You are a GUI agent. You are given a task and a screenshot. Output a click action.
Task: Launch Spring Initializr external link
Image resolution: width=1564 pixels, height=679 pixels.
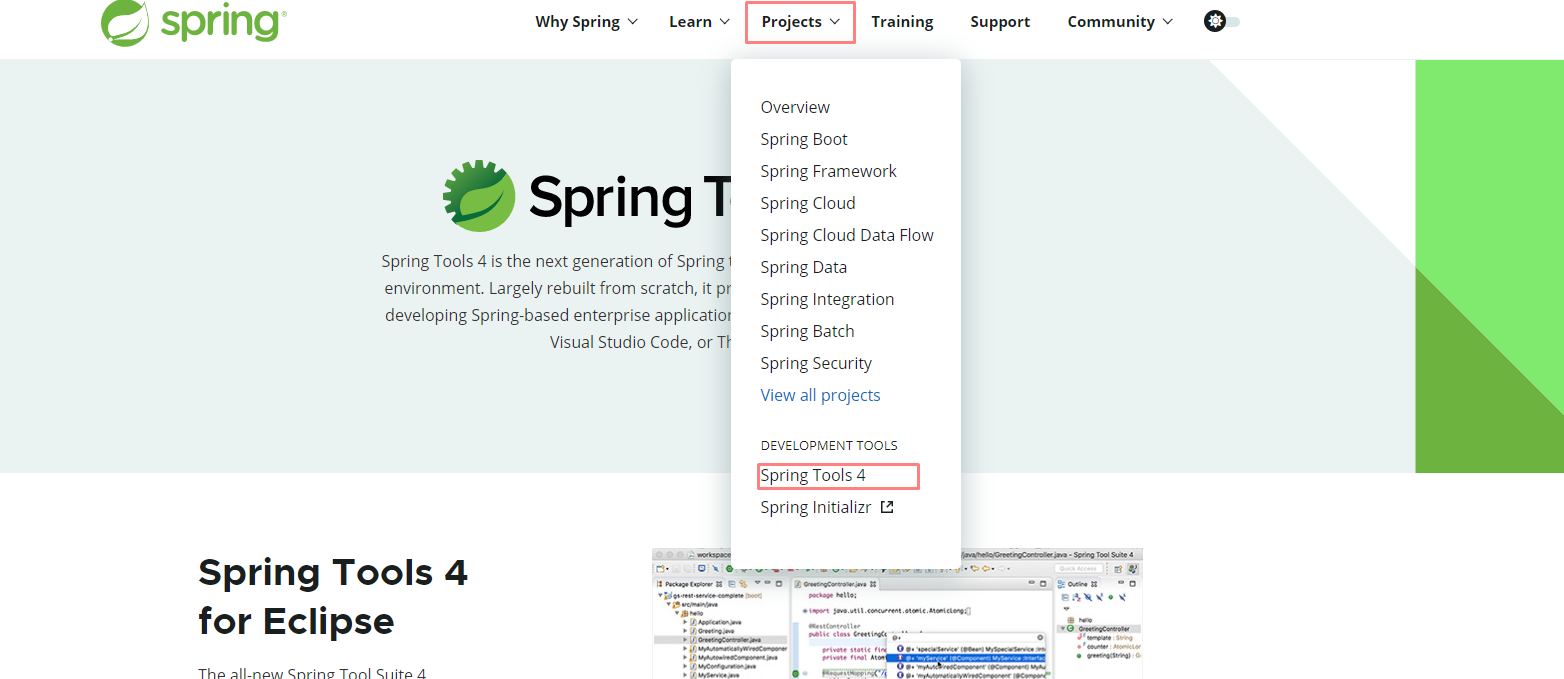pos(826,507)
